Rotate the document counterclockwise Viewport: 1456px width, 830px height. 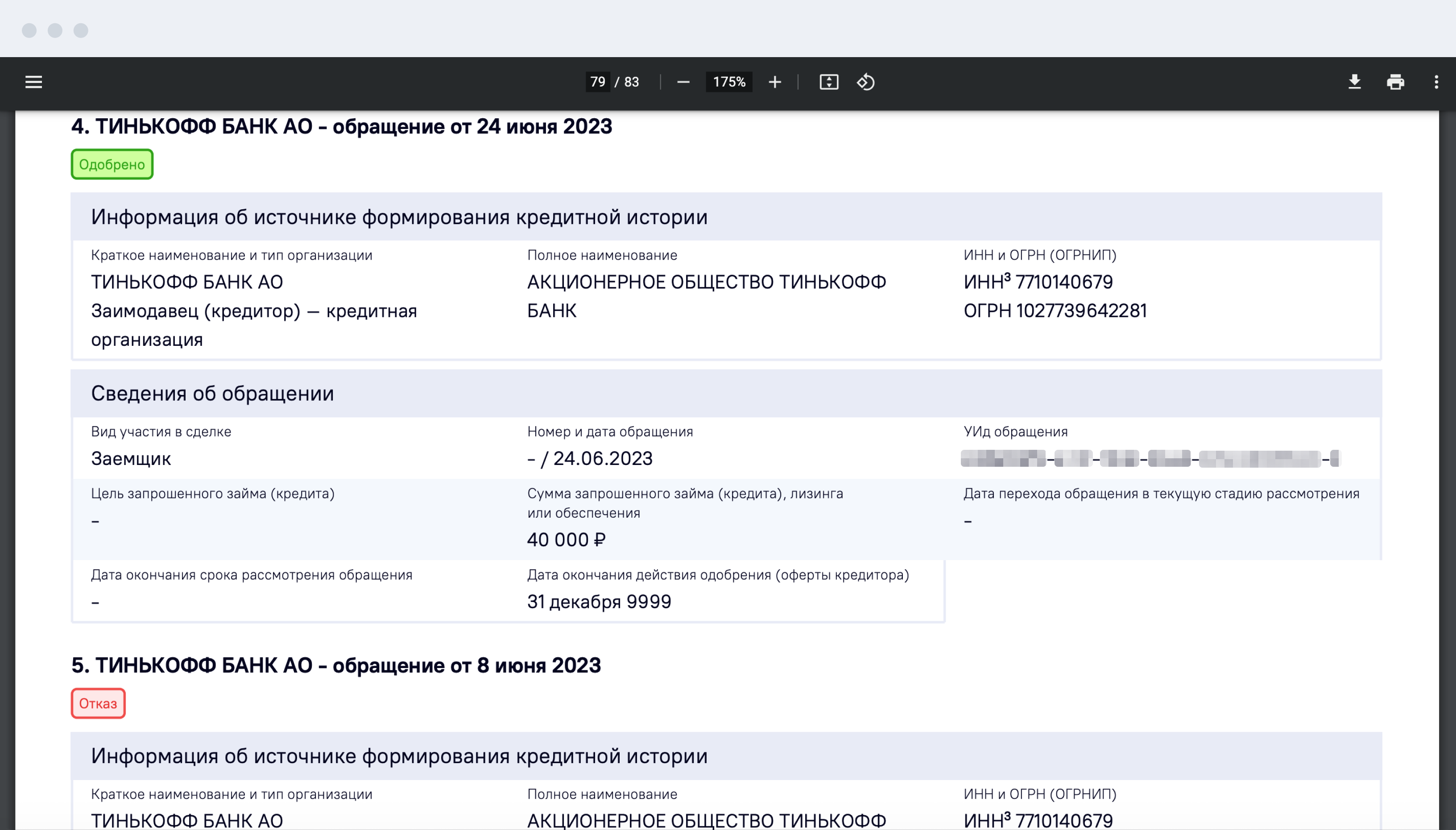(866, 82)
